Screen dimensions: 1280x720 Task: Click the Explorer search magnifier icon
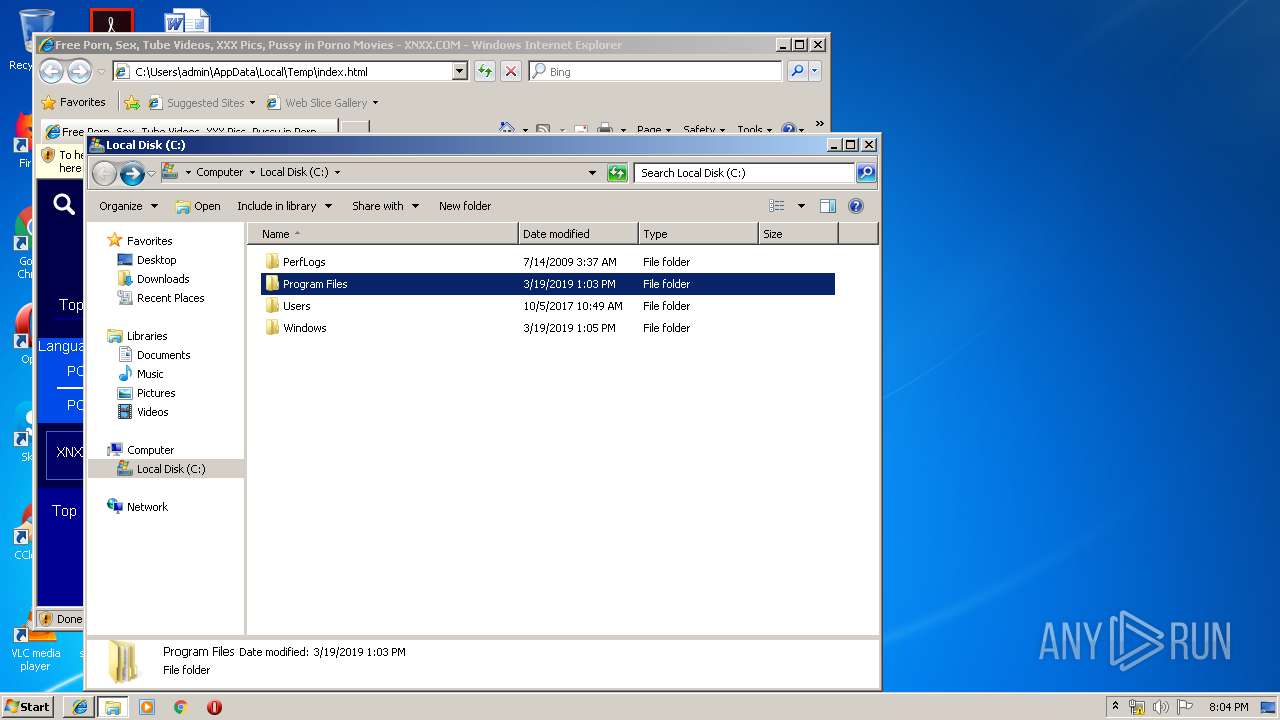click(x=866, y=173)
